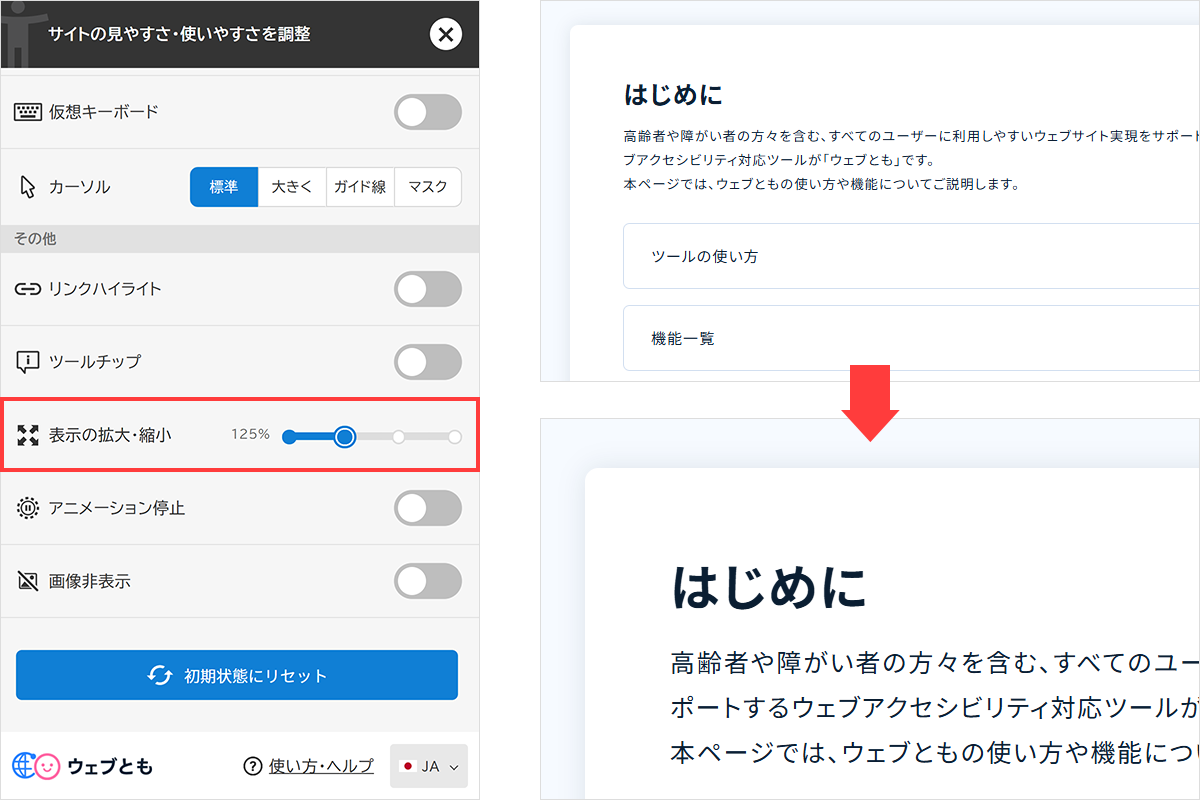Turn on アニメーション停止
Viewport: 1200px width, 800px height.
428,508
